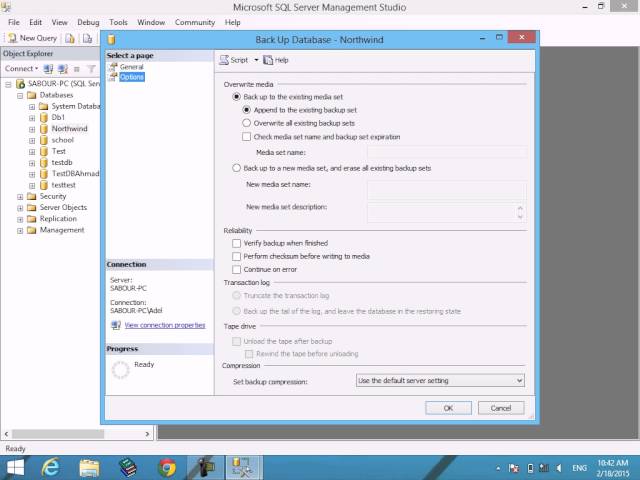Collapse the Databases folder
This screenshot has width=640, height=480.
(20, 96)
